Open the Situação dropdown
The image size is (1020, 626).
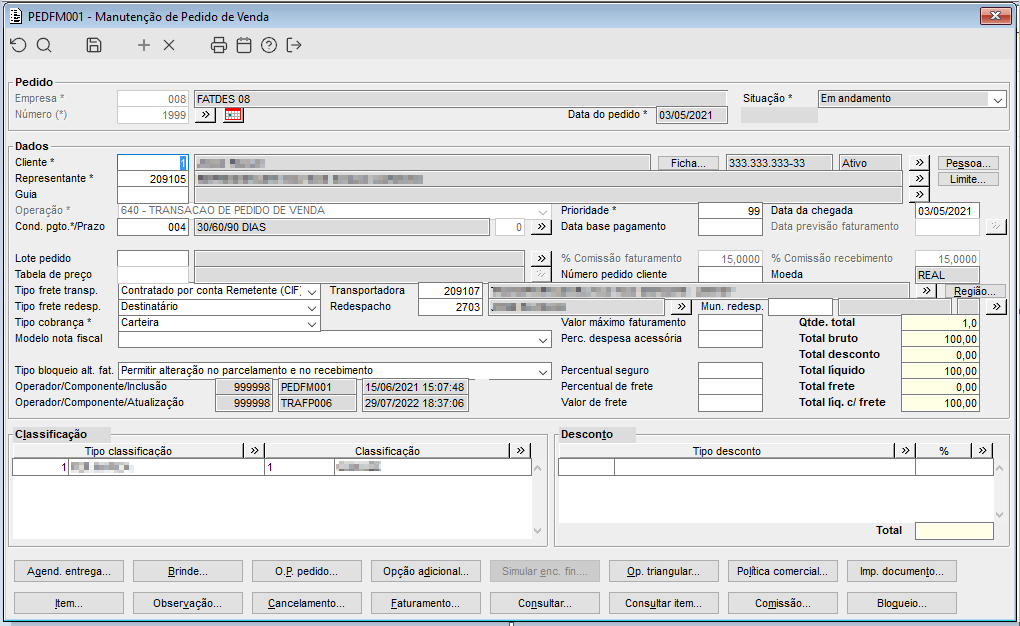click(x=997, y=99)
